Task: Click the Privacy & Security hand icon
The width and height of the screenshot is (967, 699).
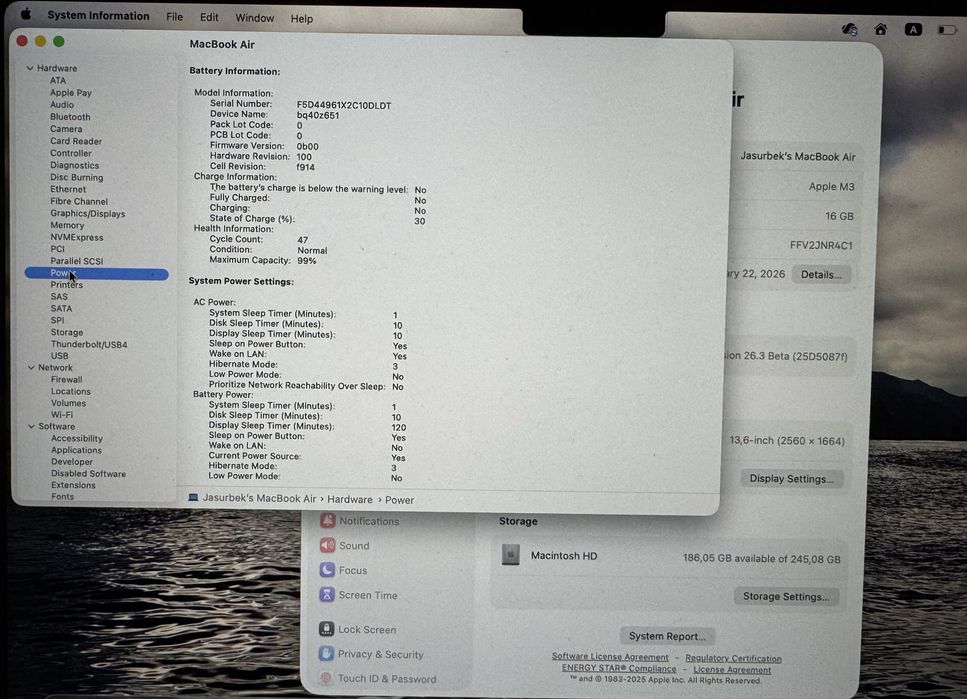Action: tap(326, 654)
